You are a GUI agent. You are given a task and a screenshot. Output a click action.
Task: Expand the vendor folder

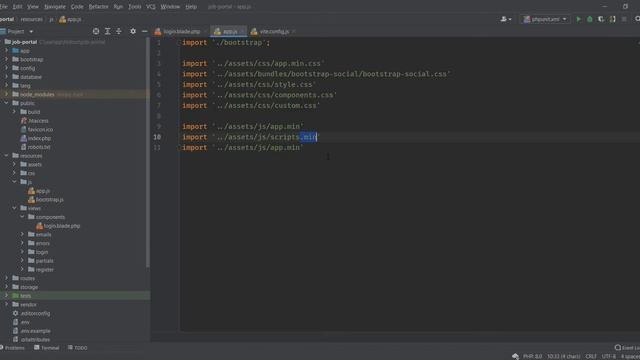(7, 304)
